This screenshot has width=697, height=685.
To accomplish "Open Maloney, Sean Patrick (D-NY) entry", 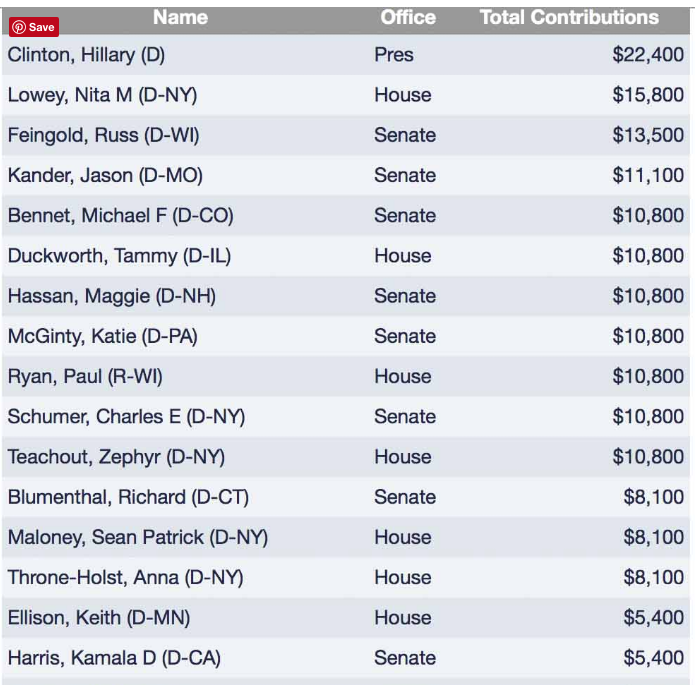I will pyautogui.click(x=138, y=538).
